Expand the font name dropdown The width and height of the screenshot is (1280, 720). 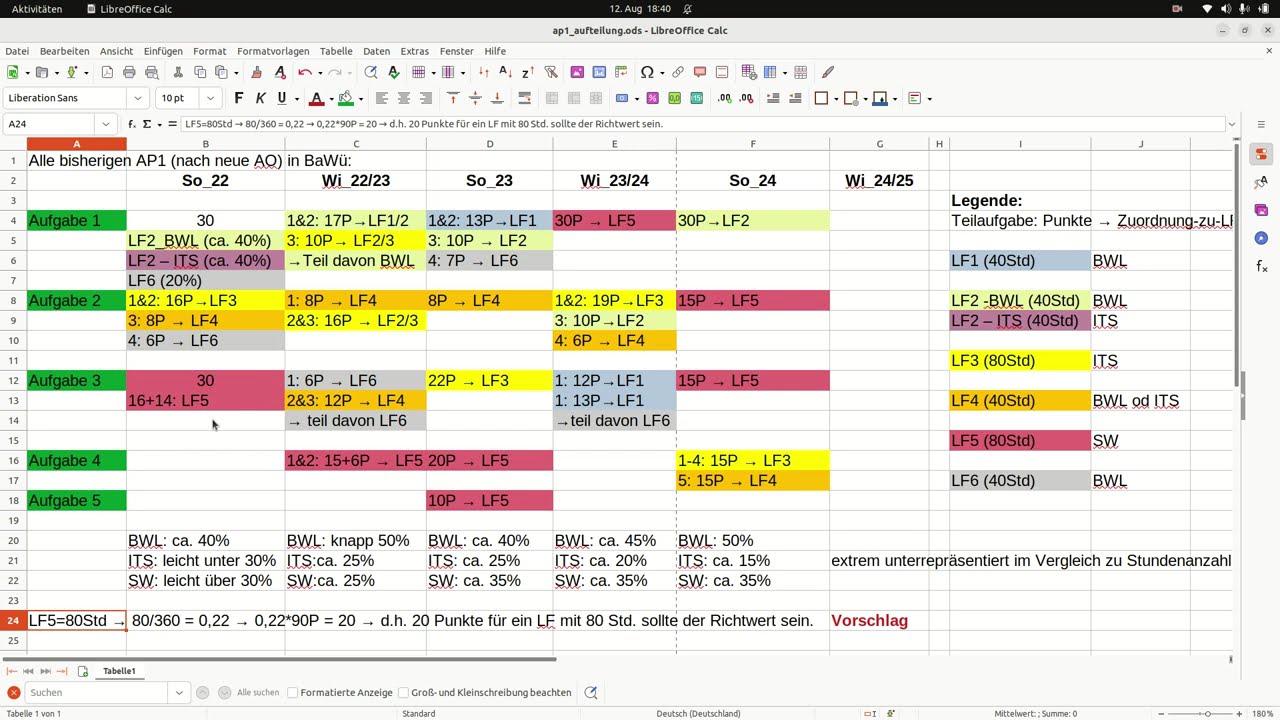click(138, 98)
